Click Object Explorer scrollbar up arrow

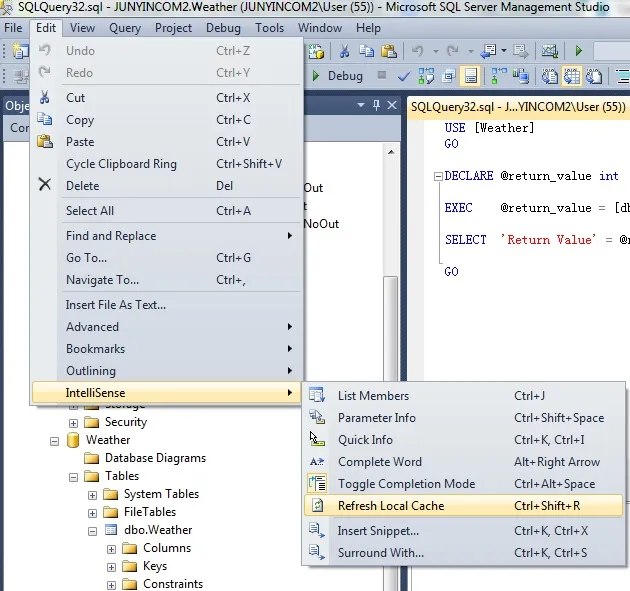coord(391,152)
